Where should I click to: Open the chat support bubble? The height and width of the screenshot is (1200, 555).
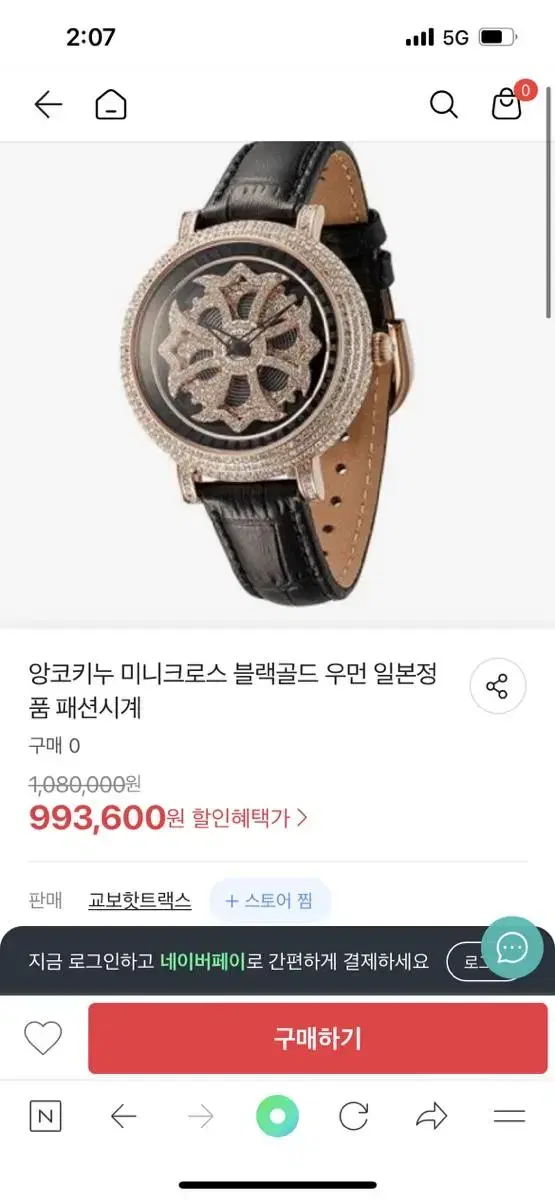512,947
